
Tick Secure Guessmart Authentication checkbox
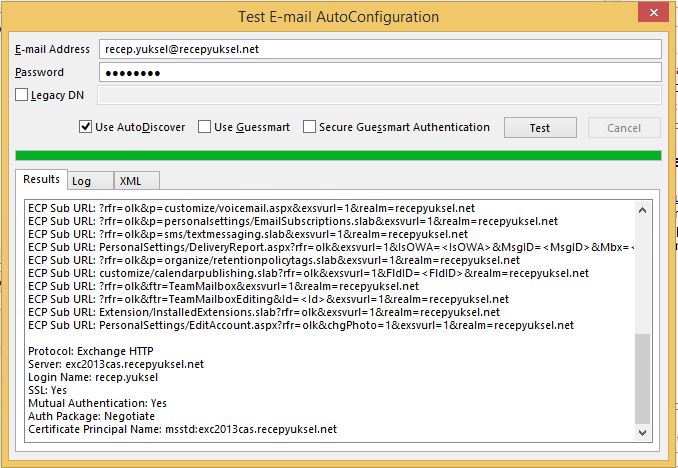coord(309,127)
